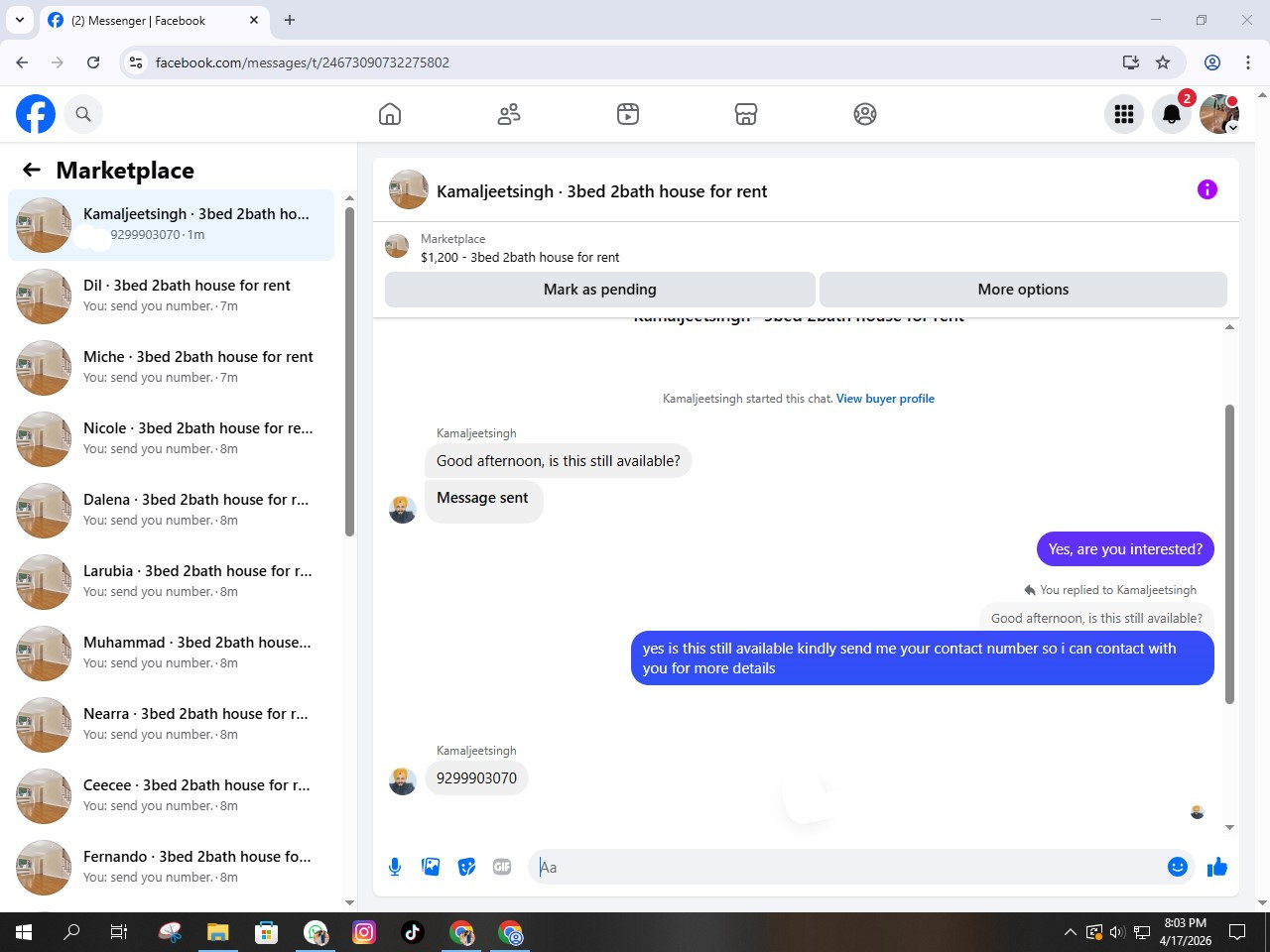Open TikTok from the taskbar

[x=413, y=932]
